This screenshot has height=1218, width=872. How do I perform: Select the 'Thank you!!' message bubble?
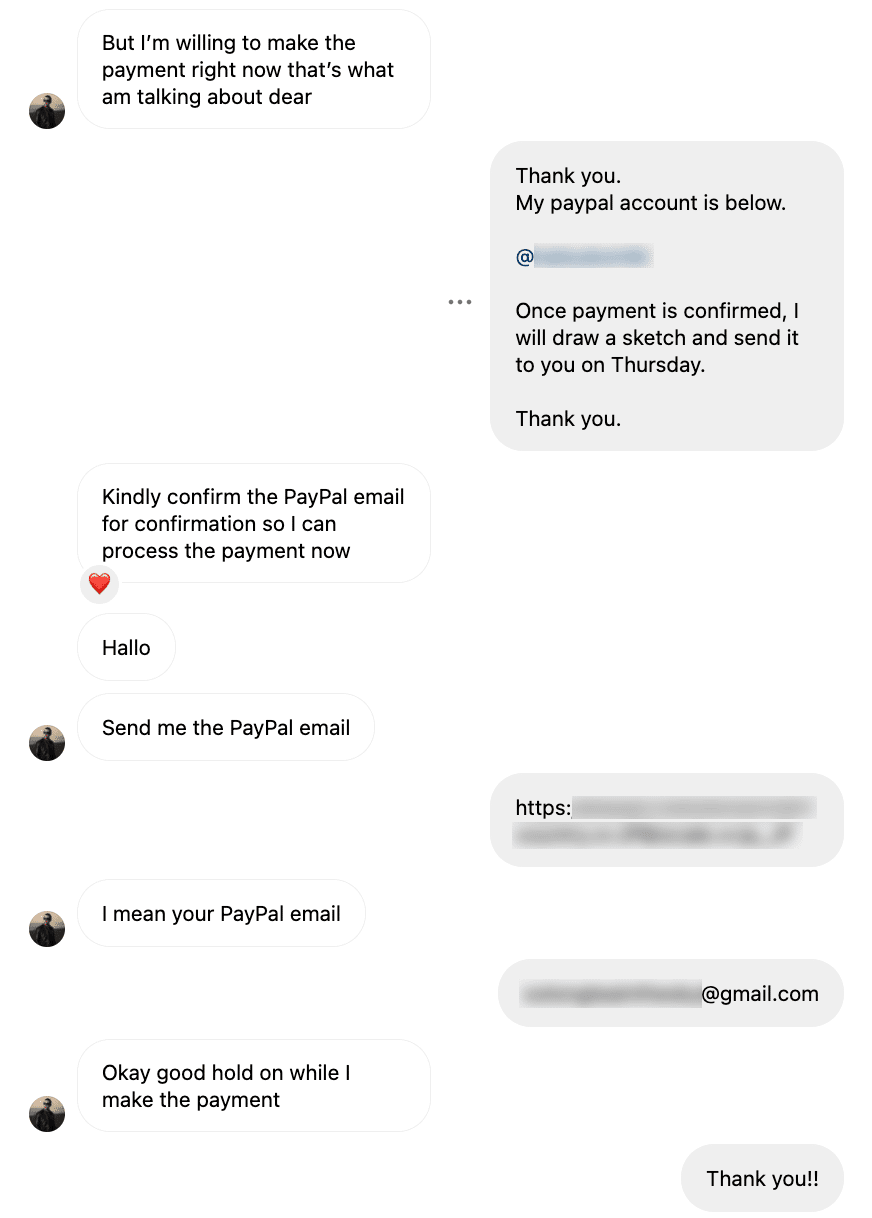click(x=762, y=1178)
